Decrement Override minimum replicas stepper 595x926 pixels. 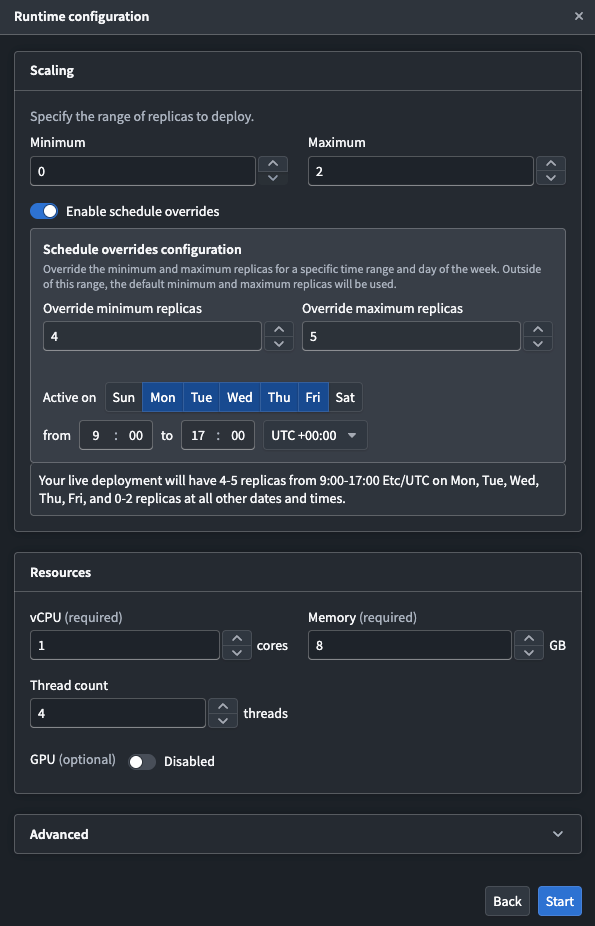[x=279, y=343]
